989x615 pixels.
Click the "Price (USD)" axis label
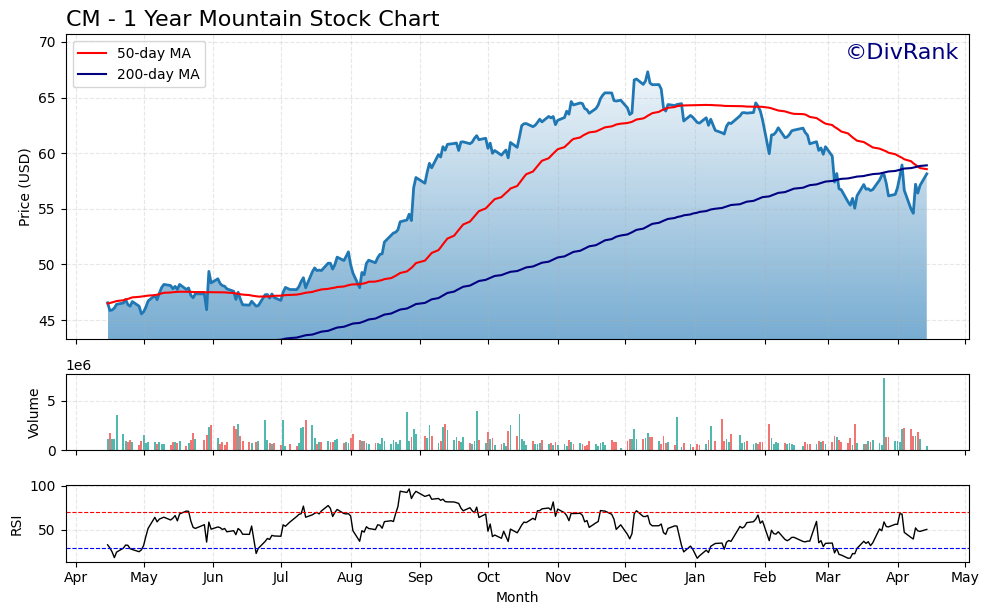click(24, 187)
